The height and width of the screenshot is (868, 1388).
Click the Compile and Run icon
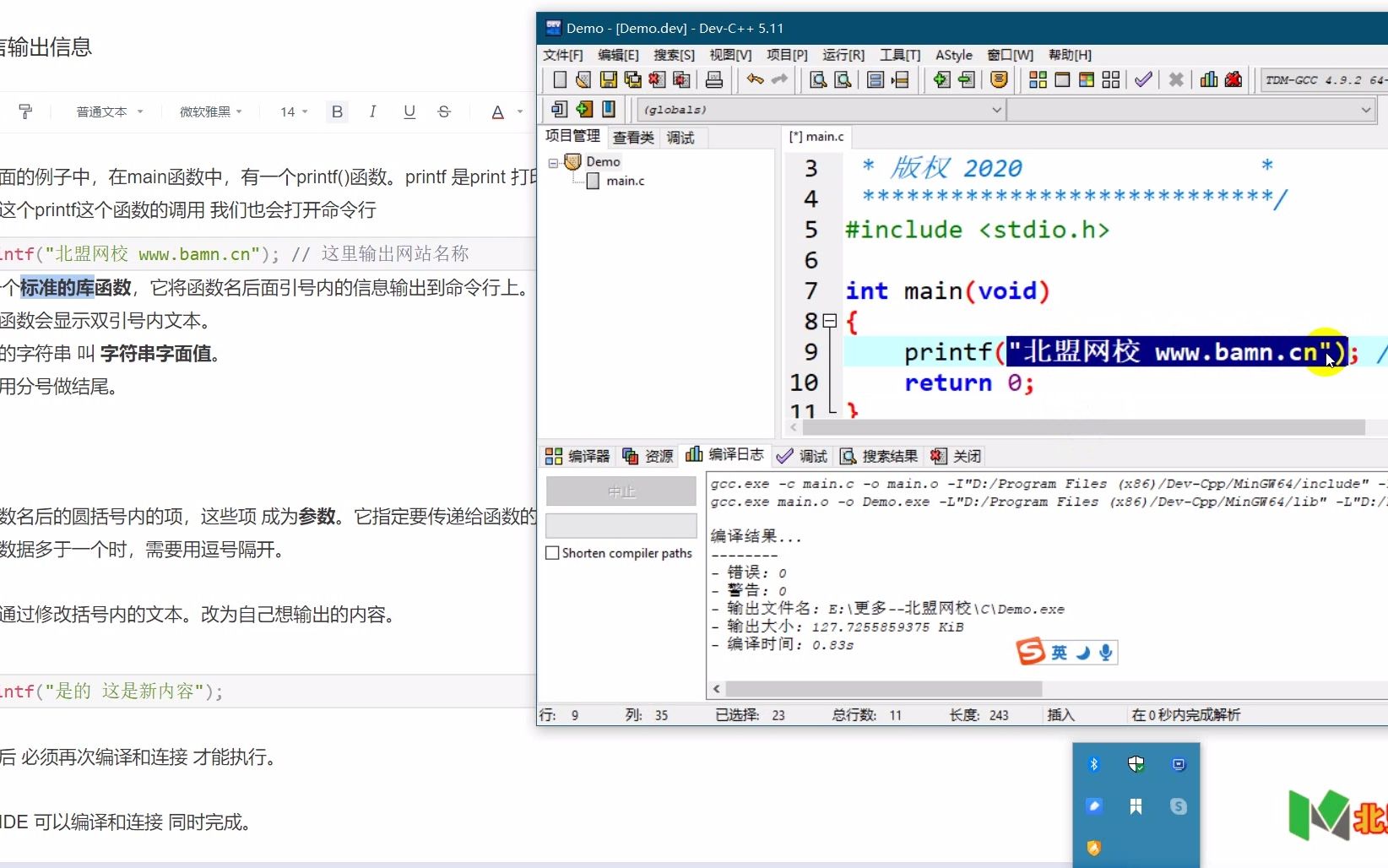pos(1087,79)
